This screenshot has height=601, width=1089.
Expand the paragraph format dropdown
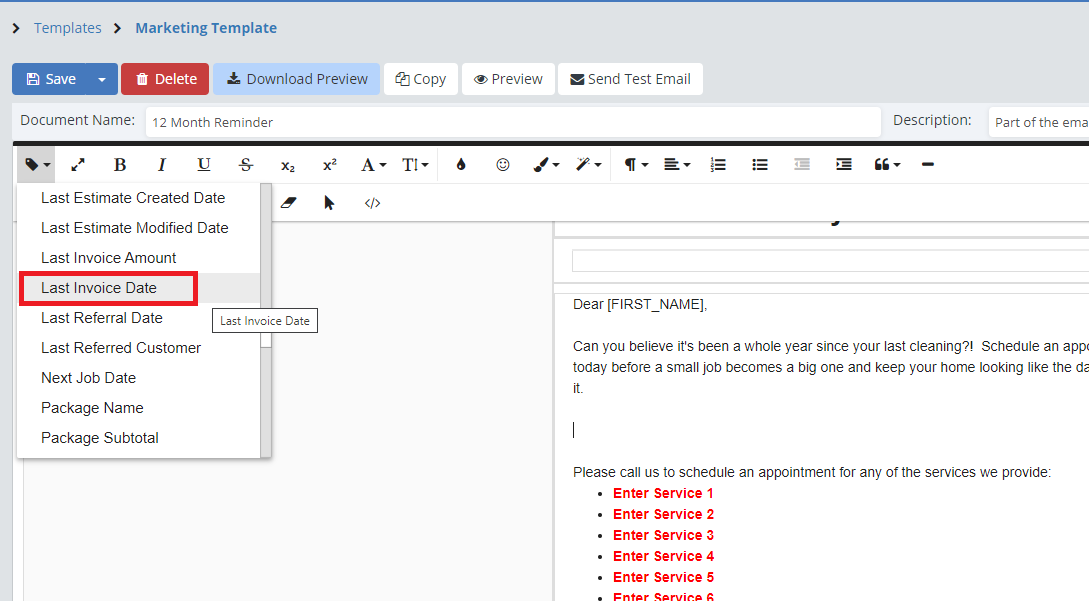pos(637,165)
